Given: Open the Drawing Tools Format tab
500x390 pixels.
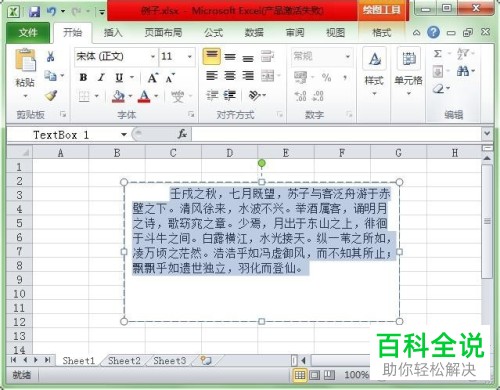Looking at the screenshot, I should click(x=382, y=33).
